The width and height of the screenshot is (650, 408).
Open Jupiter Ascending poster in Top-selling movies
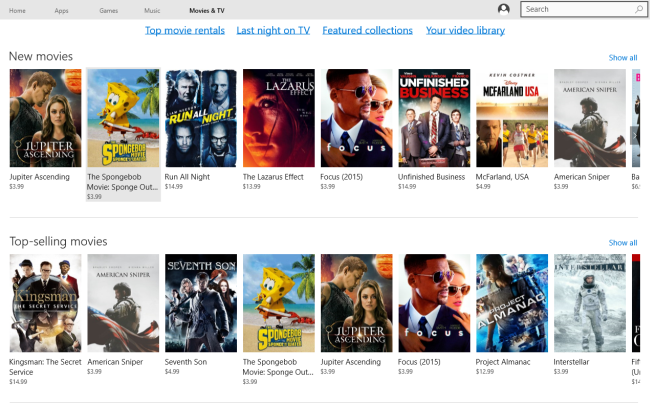357,303
